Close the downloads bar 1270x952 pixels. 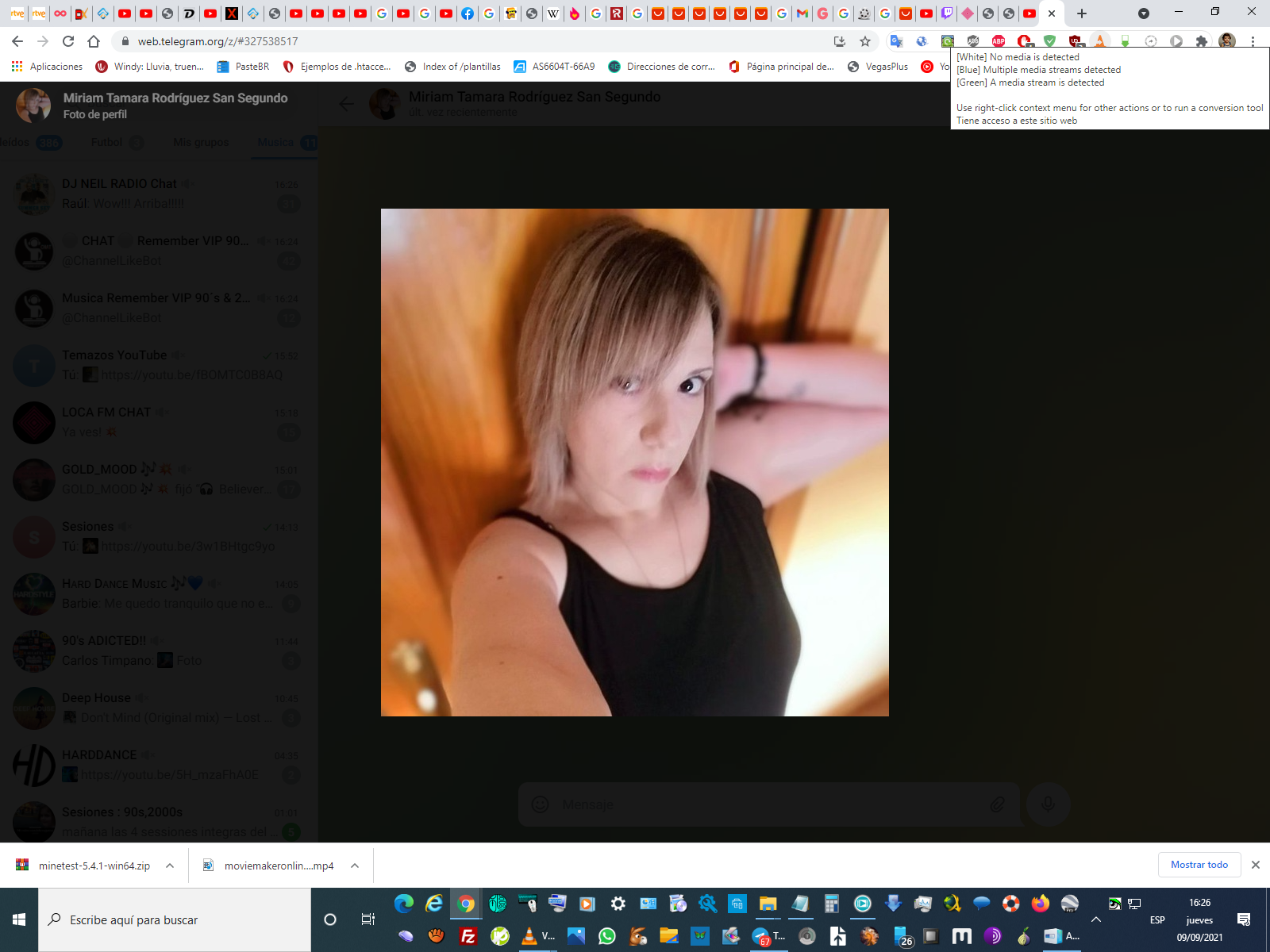(1256, 865)
